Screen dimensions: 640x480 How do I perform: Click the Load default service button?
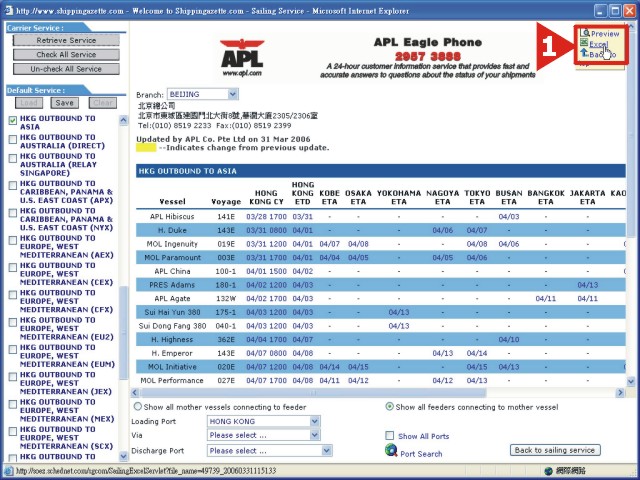click(29, 103)
